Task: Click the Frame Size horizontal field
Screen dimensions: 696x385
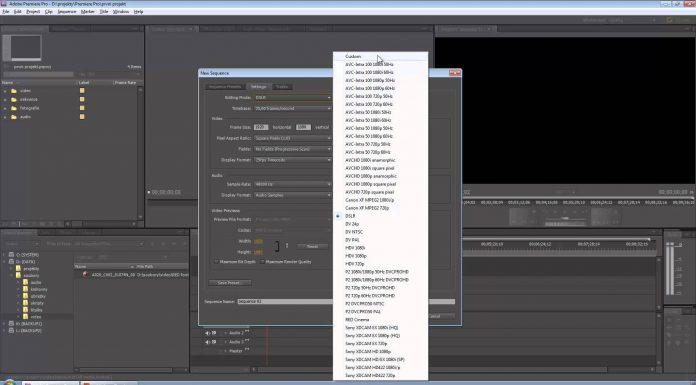Action: click(261, 127)
